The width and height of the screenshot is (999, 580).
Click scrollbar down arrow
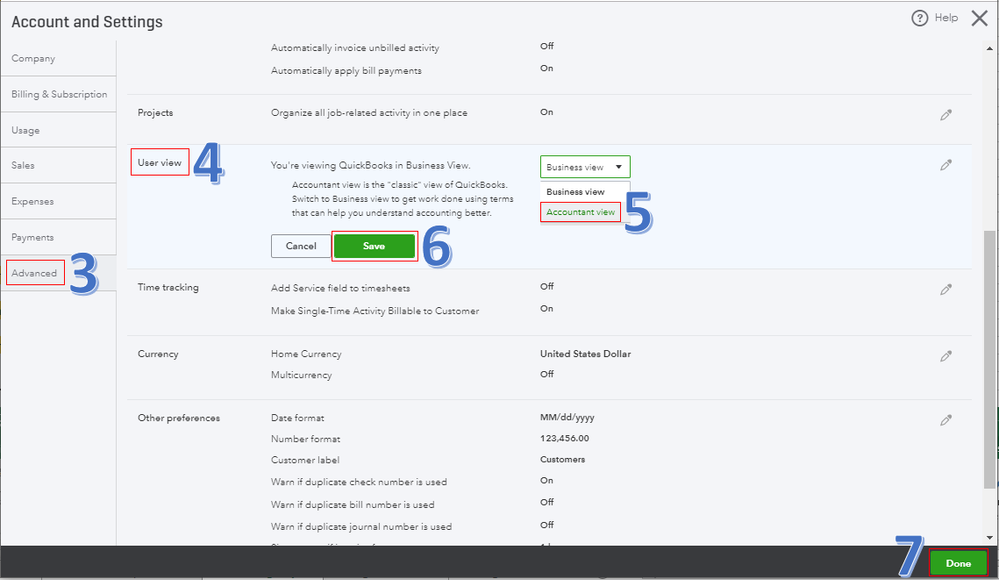tap(989, 538)
